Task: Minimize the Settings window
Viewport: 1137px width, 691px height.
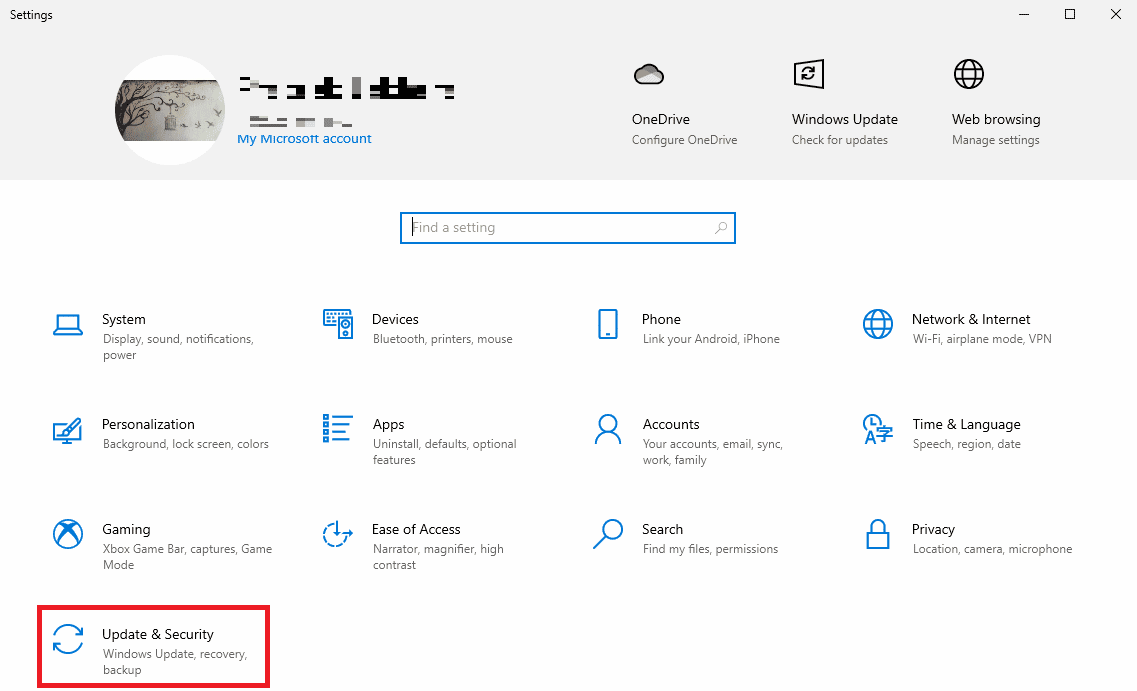Action: click(1024, 15)
